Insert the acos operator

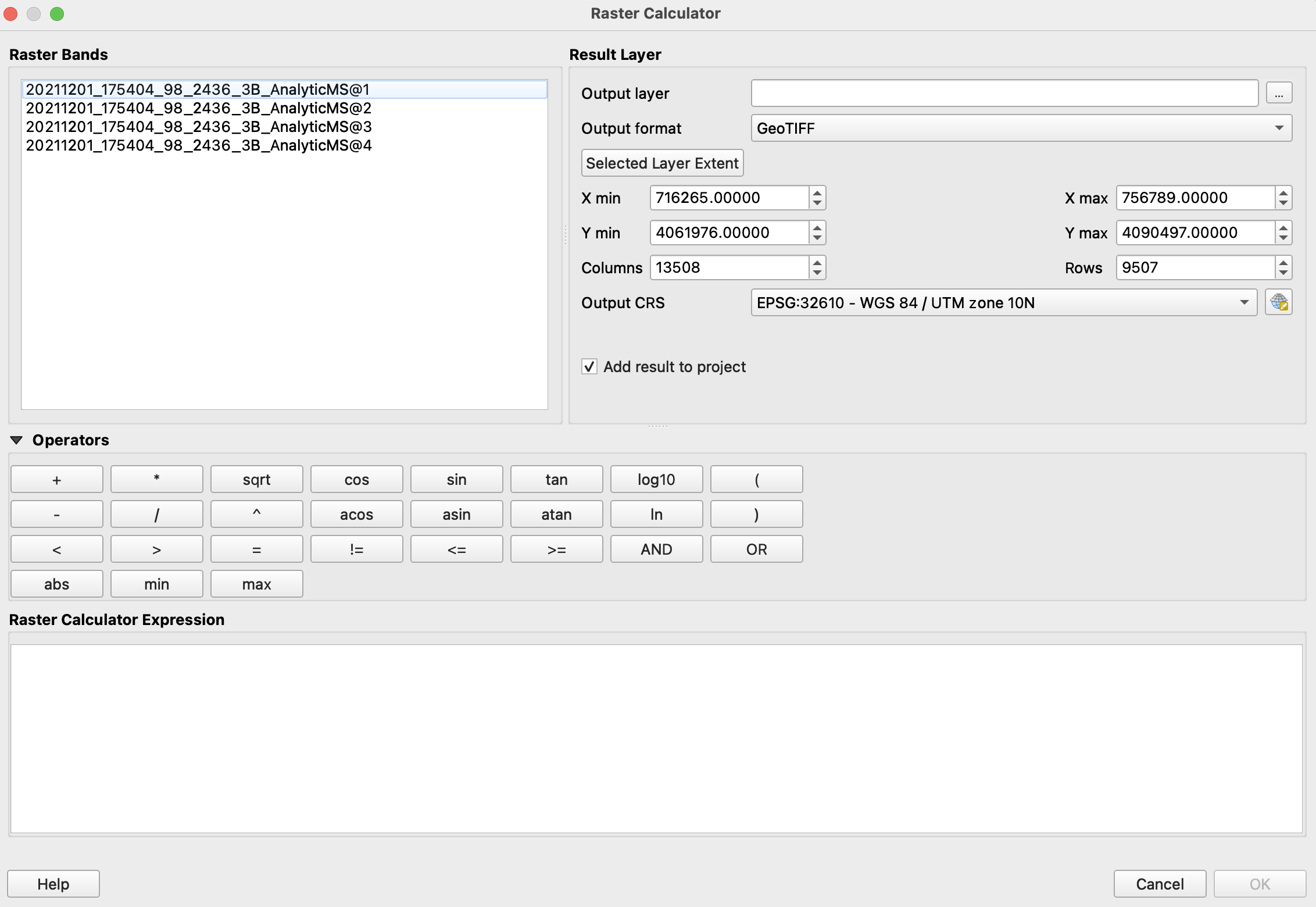357,514
